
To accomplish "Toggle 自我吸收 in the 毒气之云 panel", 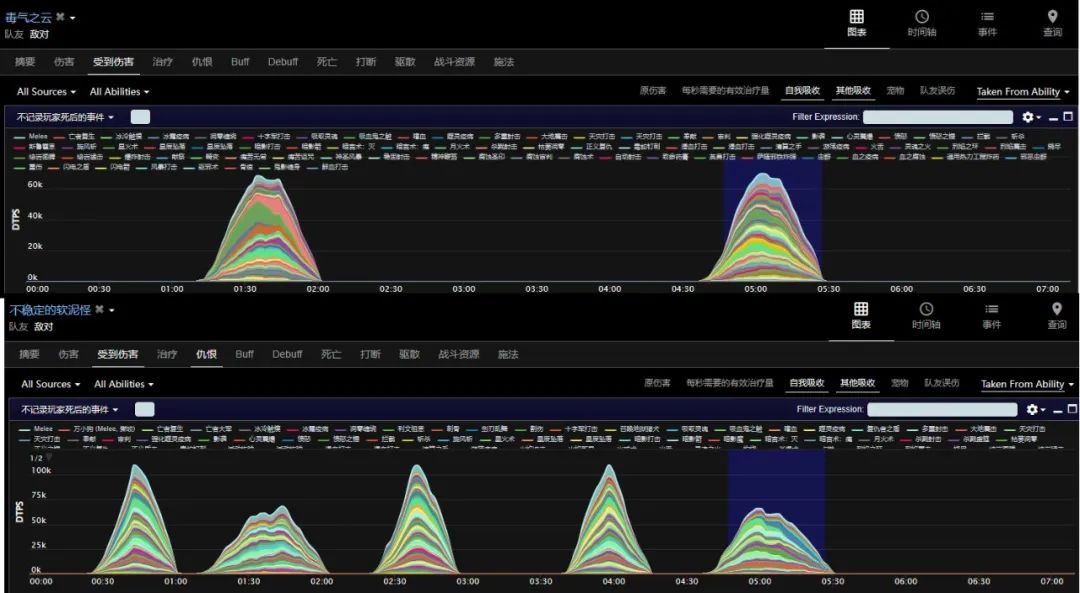I will pyautogui.click(x=802, y=91).
